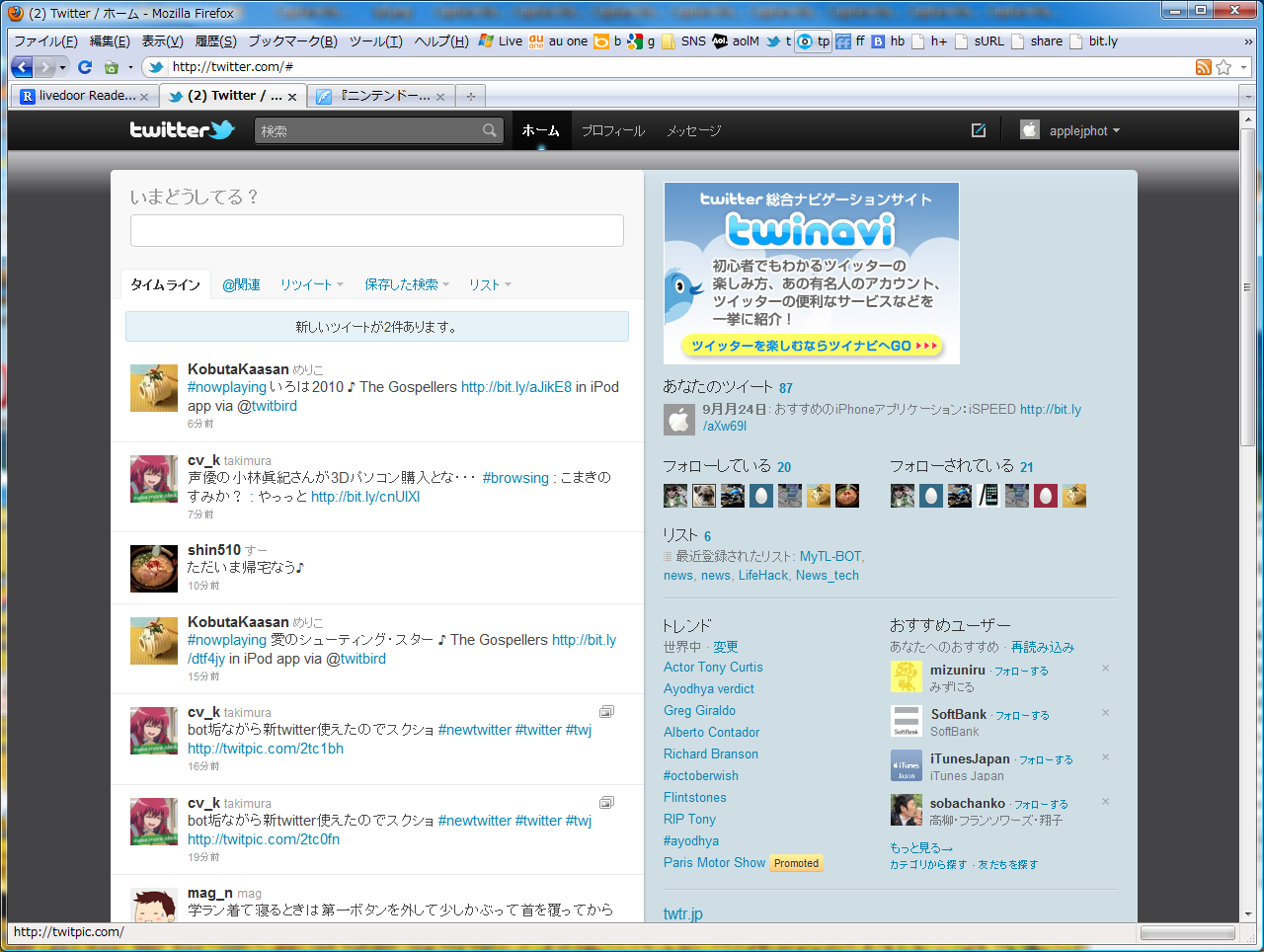
Task: Click the browser forward arrow button
Action: point(44,67)
